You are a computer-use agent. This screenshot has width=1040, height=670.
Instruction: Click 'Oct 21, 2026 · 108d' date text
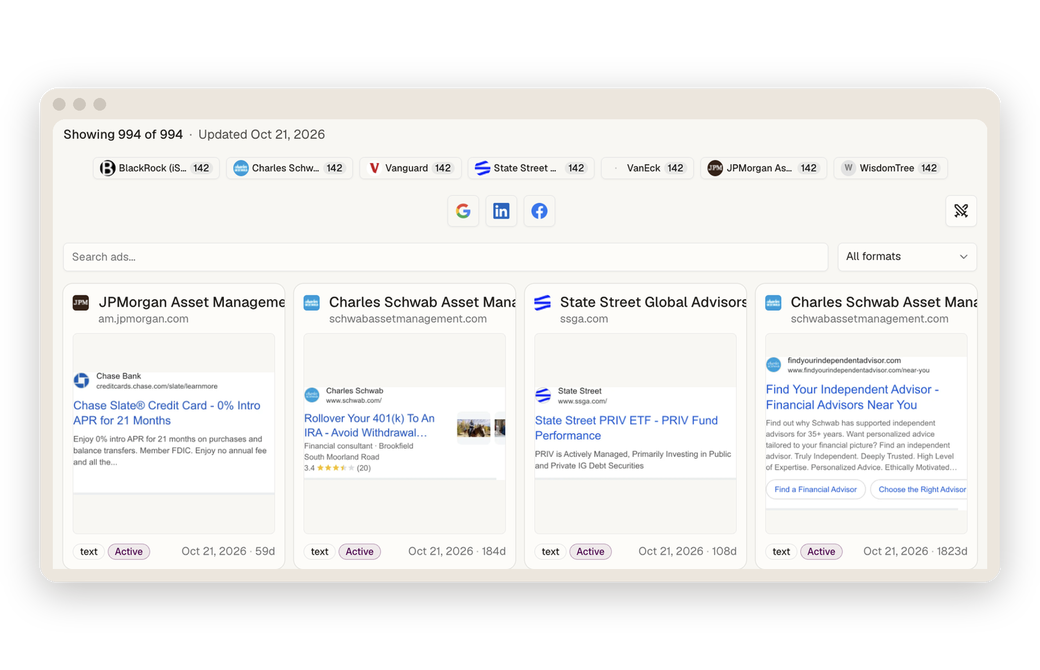point(687,551)
